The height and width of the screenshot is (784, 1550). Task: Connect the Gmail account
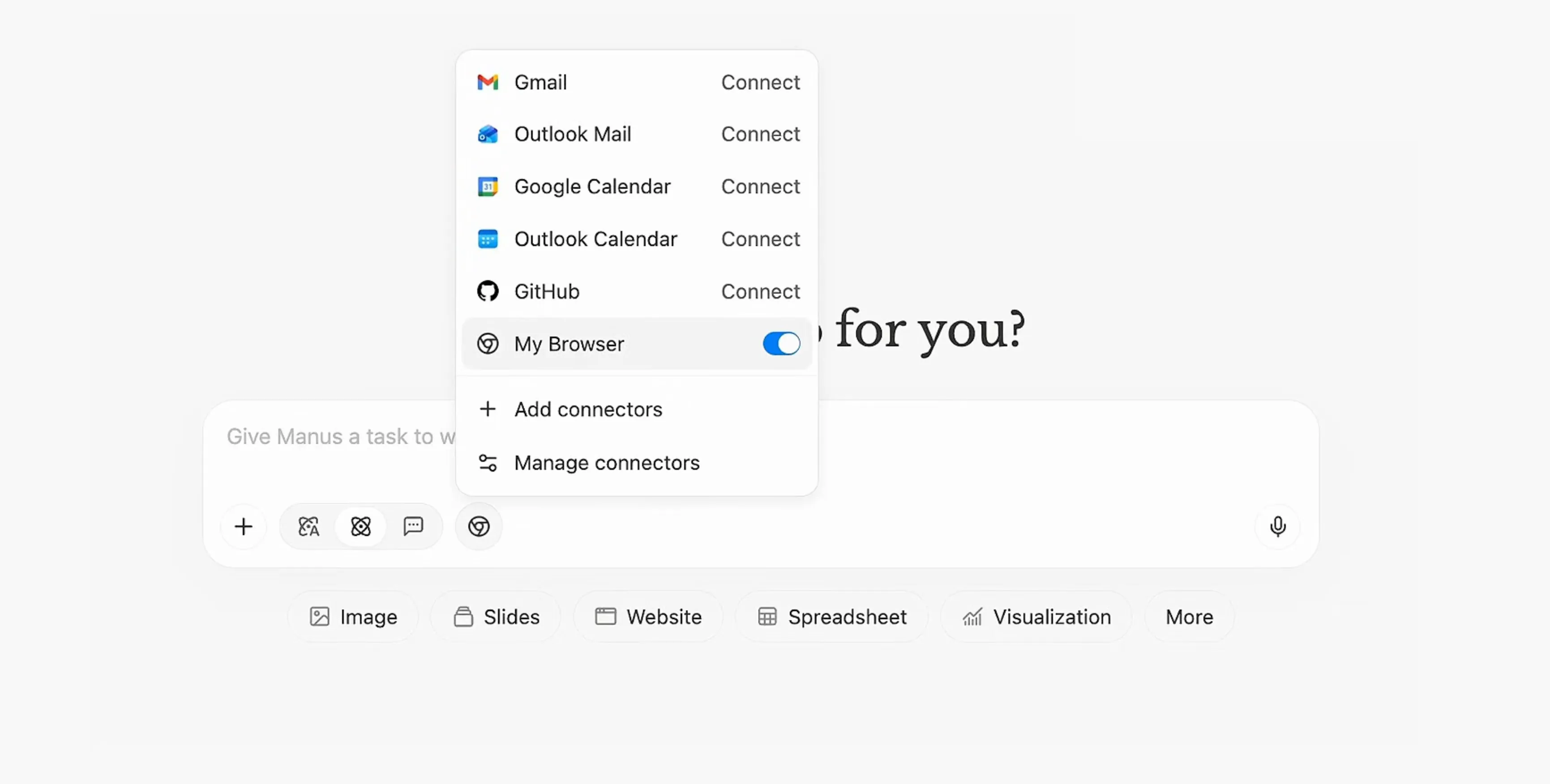click(x=761, y=82)
